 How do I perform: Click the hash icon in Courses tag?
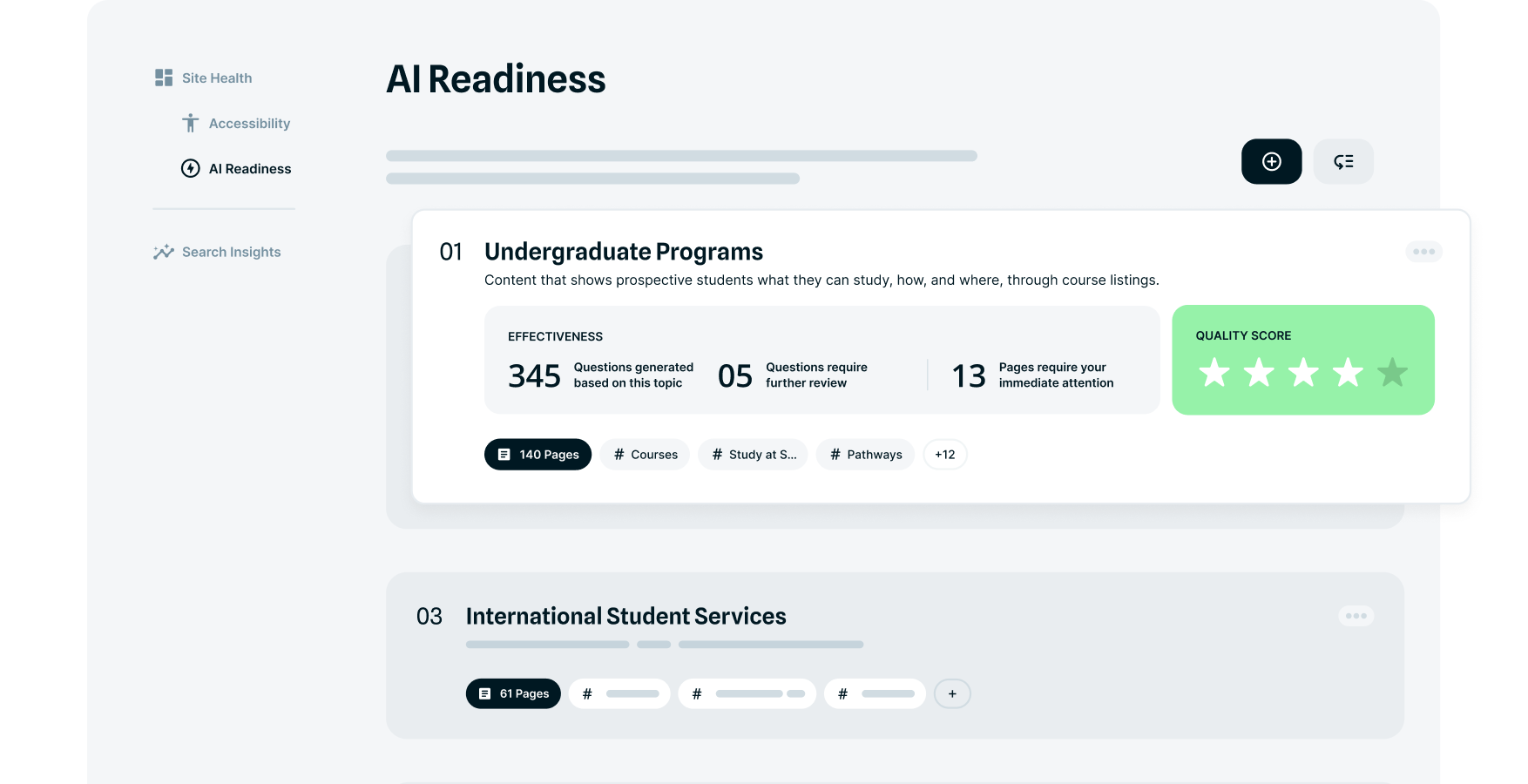coord(619,454)
